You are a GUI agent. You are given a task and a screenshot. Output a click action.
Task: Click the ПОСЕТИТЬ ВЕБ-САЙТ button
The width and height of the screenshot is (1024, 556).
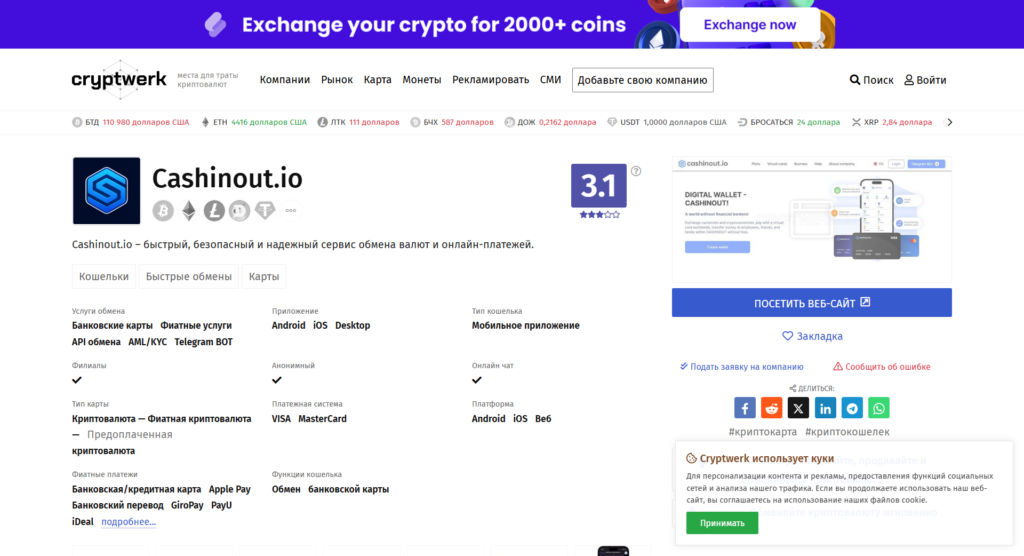click(812, 303)
